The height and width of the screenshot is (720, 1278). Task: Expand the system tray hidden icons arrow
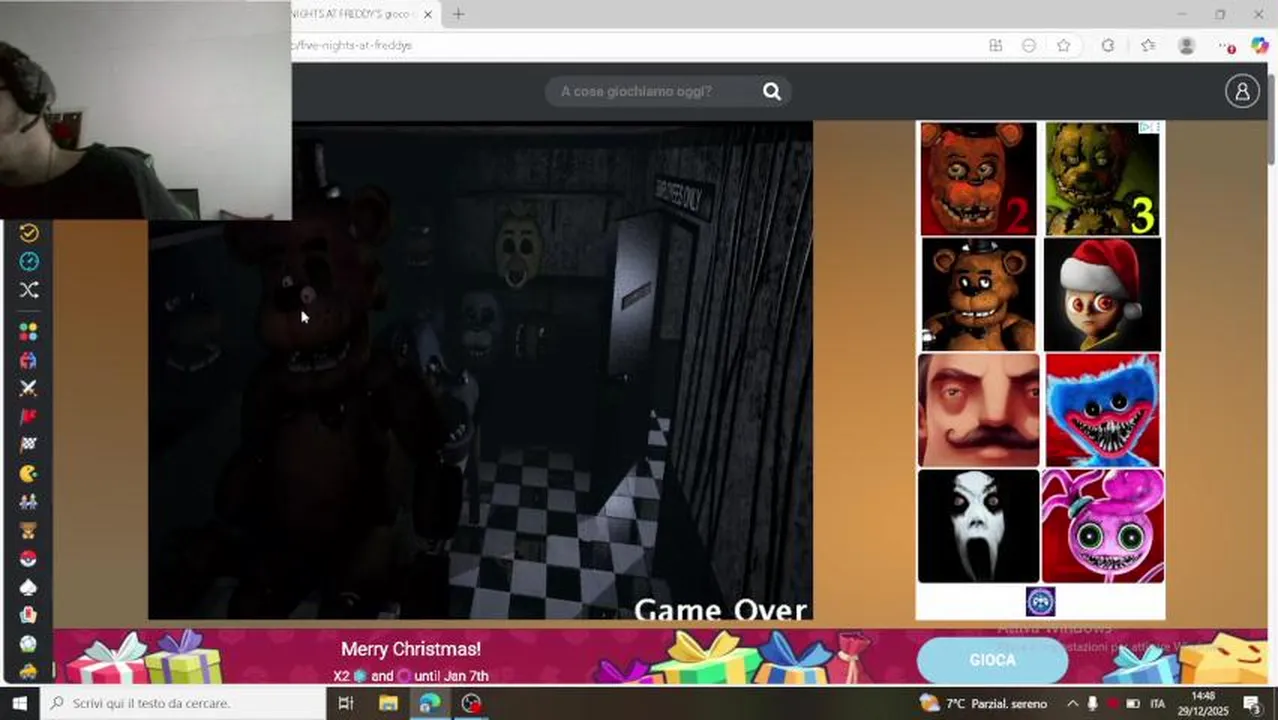click(1072, 703)
